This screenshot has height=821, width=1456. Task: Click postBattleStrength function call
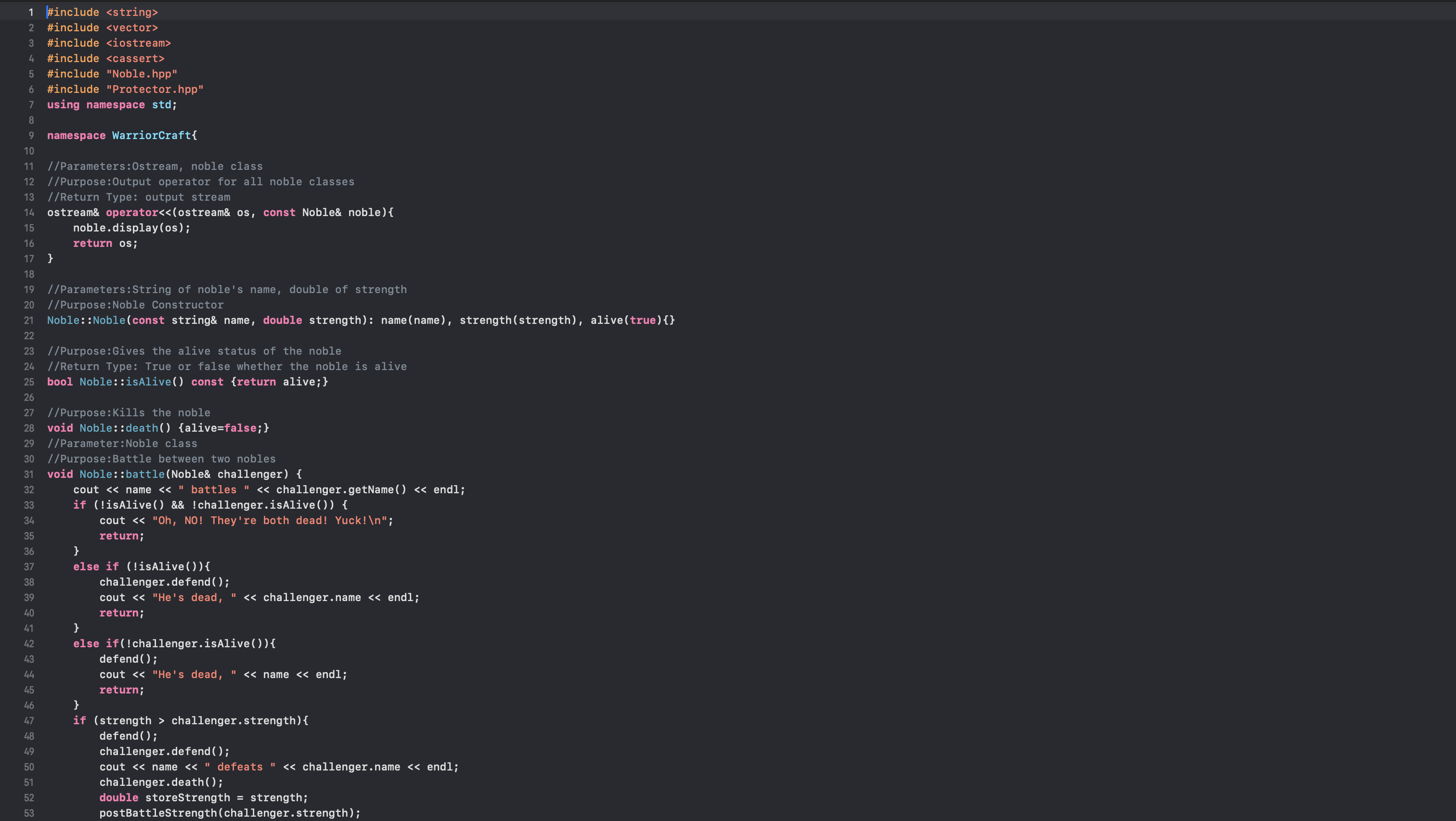158,813
